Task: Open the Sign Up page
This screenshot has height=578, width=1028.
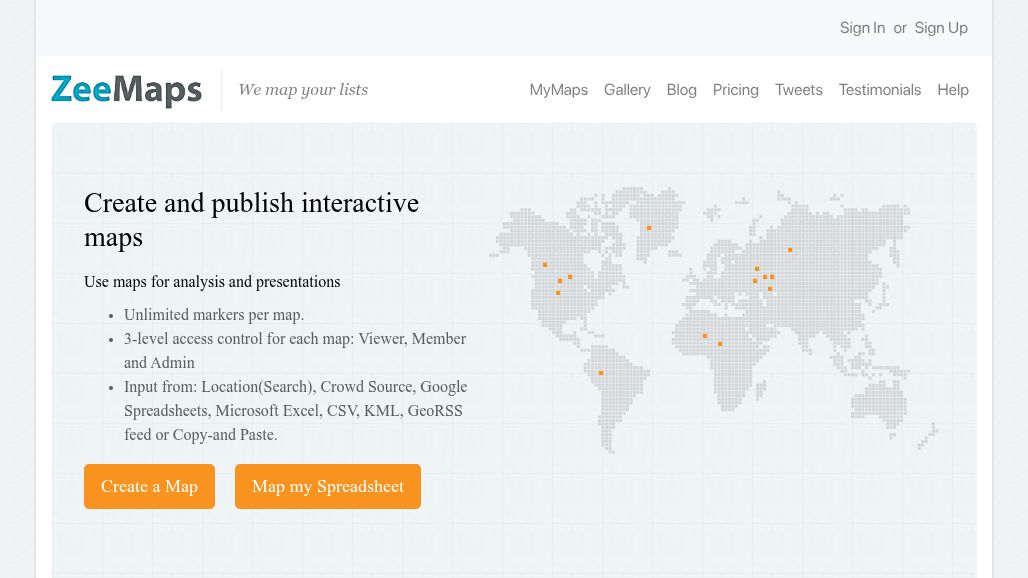Action: pyautogui.click(x=940, y=28)
